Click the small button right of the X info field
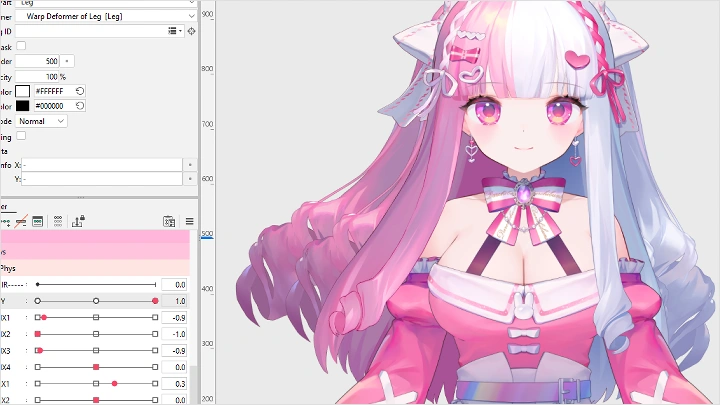Screen dimensions: 720x405 point(190,165)
